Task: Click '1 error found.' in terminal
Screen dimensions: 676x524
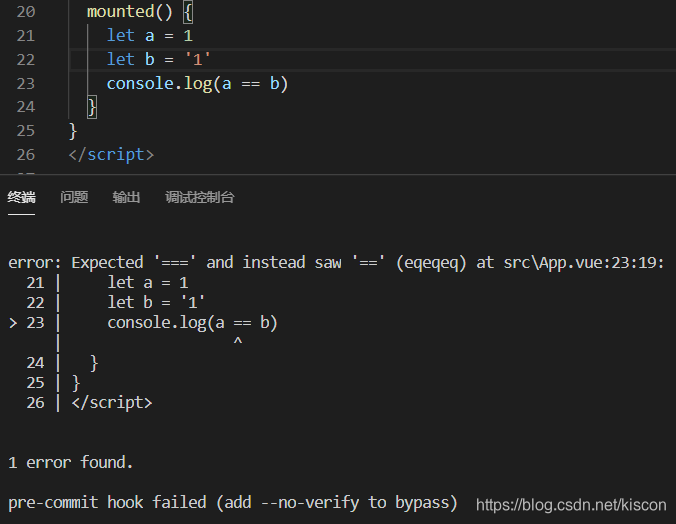Action: 71,462
